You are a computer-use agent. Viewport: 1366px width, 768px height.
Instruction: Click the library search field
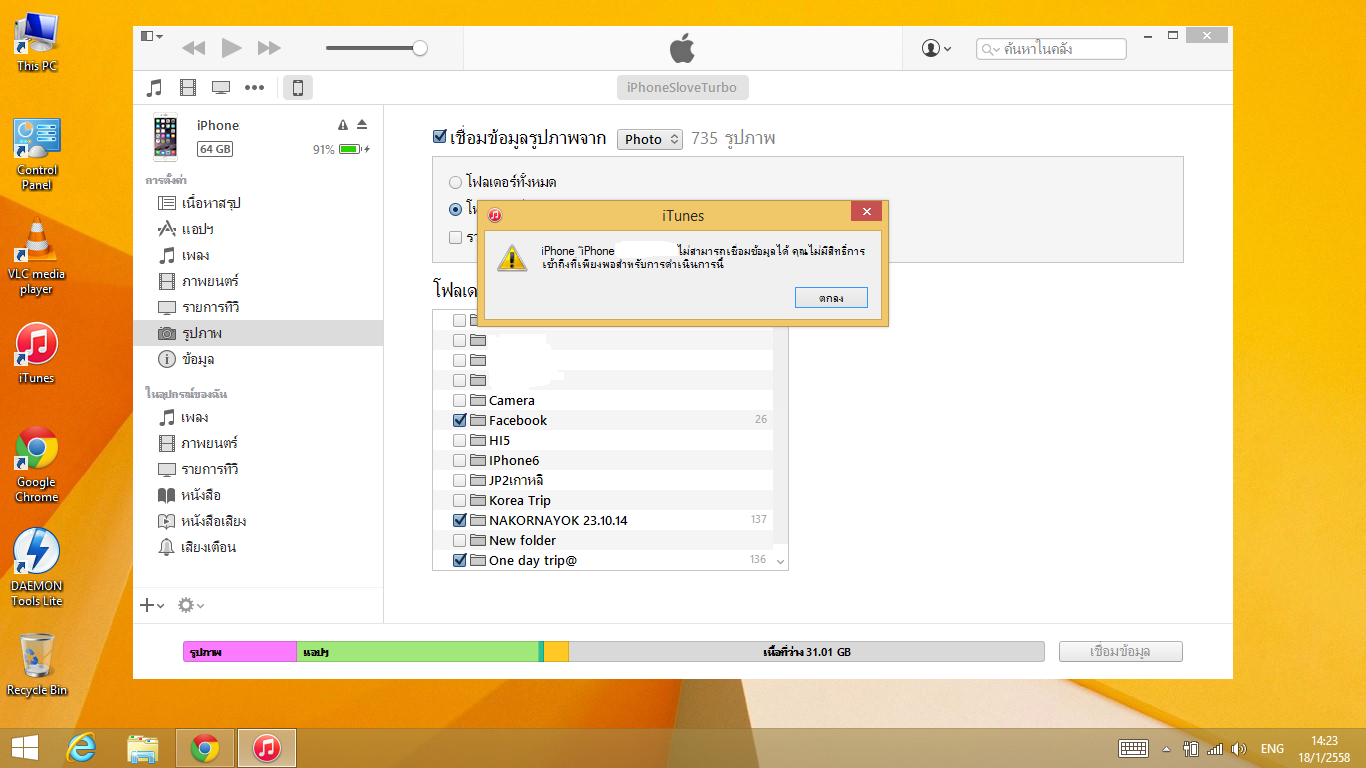pos(1052,48)
